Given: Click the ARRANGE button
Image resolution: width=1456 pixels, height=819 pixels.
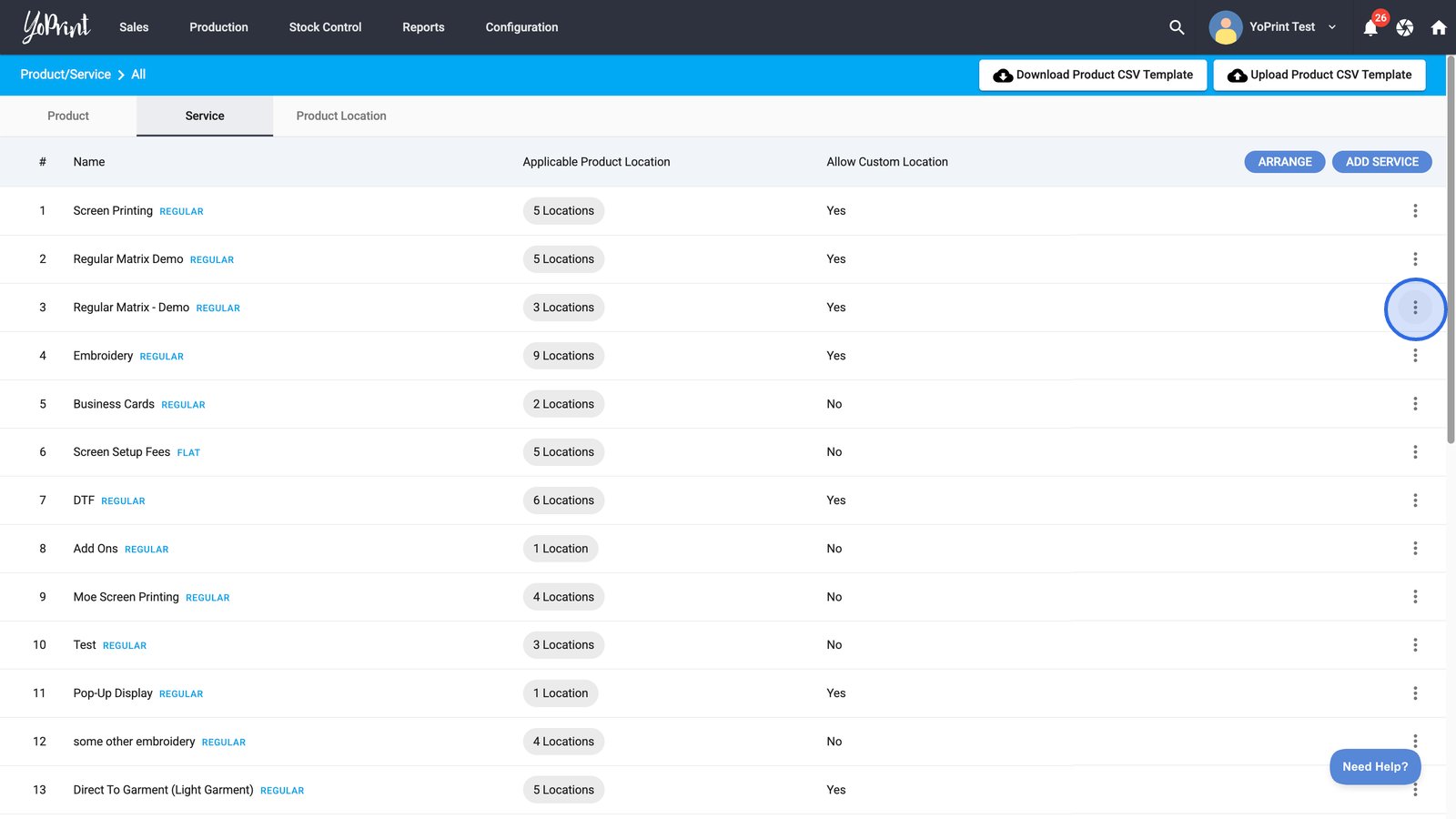Looking at the screenshot, I should click(x=1284, y=162).
